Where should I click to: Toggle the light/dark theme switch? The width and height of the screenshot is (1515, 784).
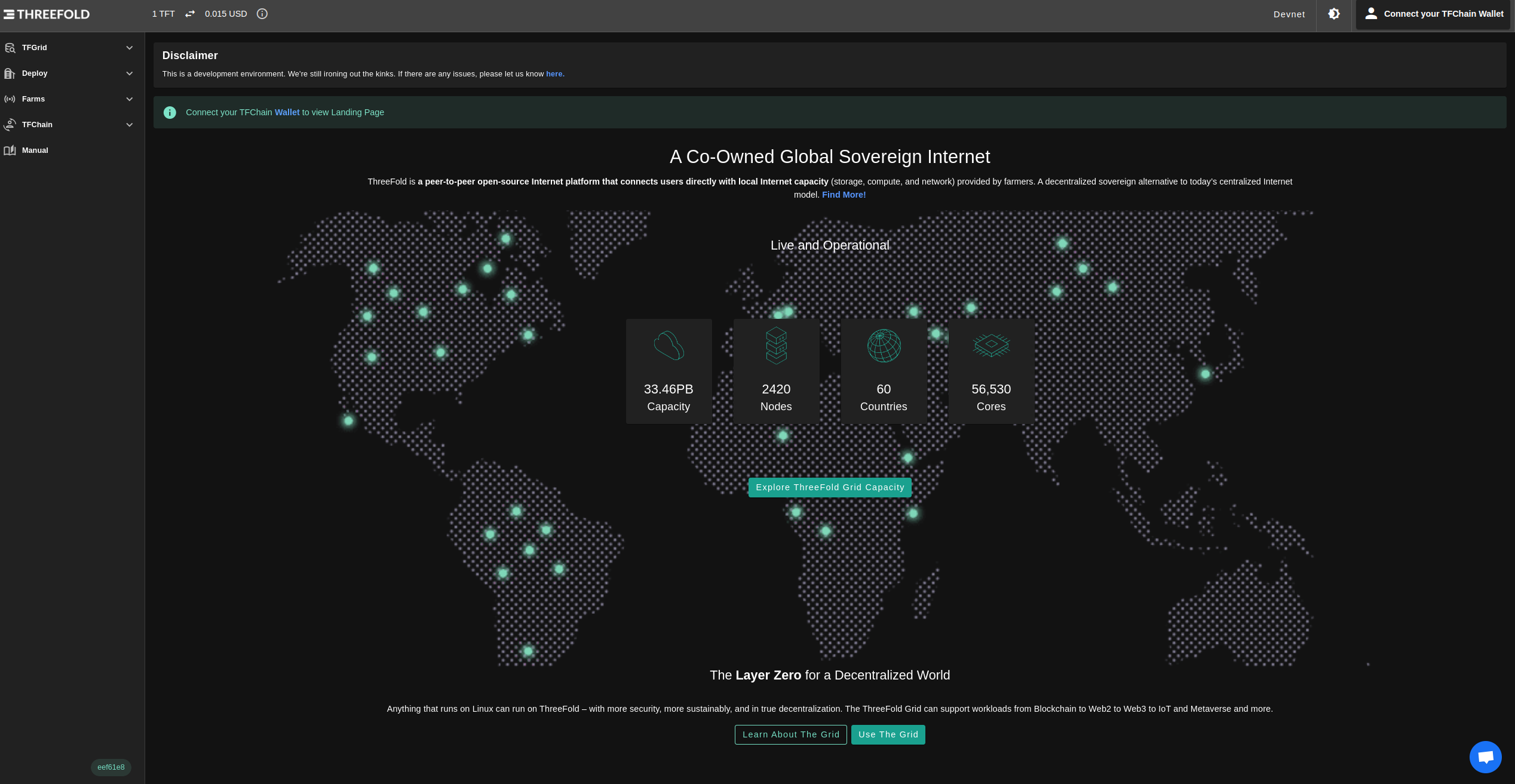[1334, 14]
